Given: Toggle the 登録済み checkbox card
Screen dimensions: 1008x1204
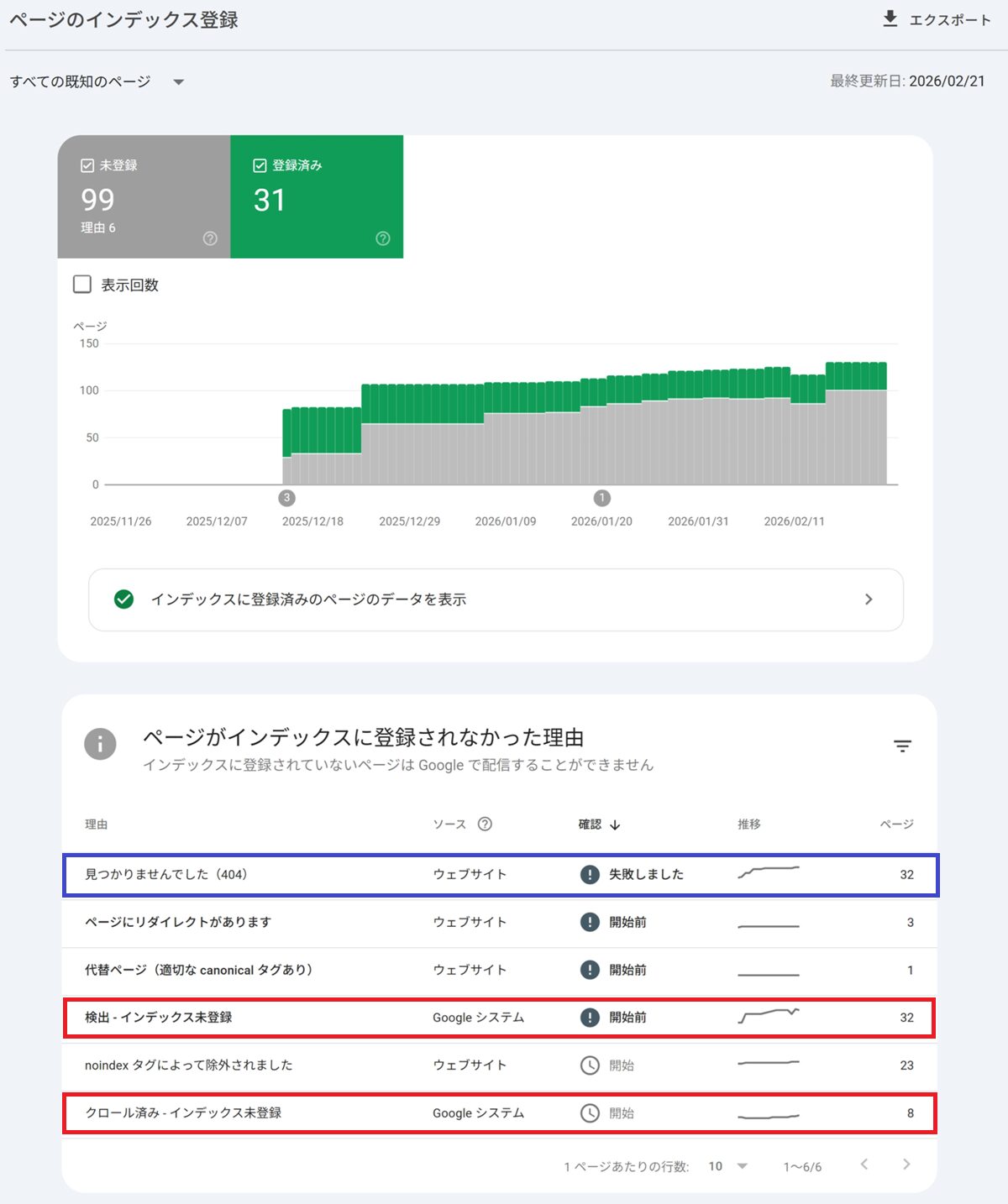Looking at the screenshot, I should pos(260,165).
